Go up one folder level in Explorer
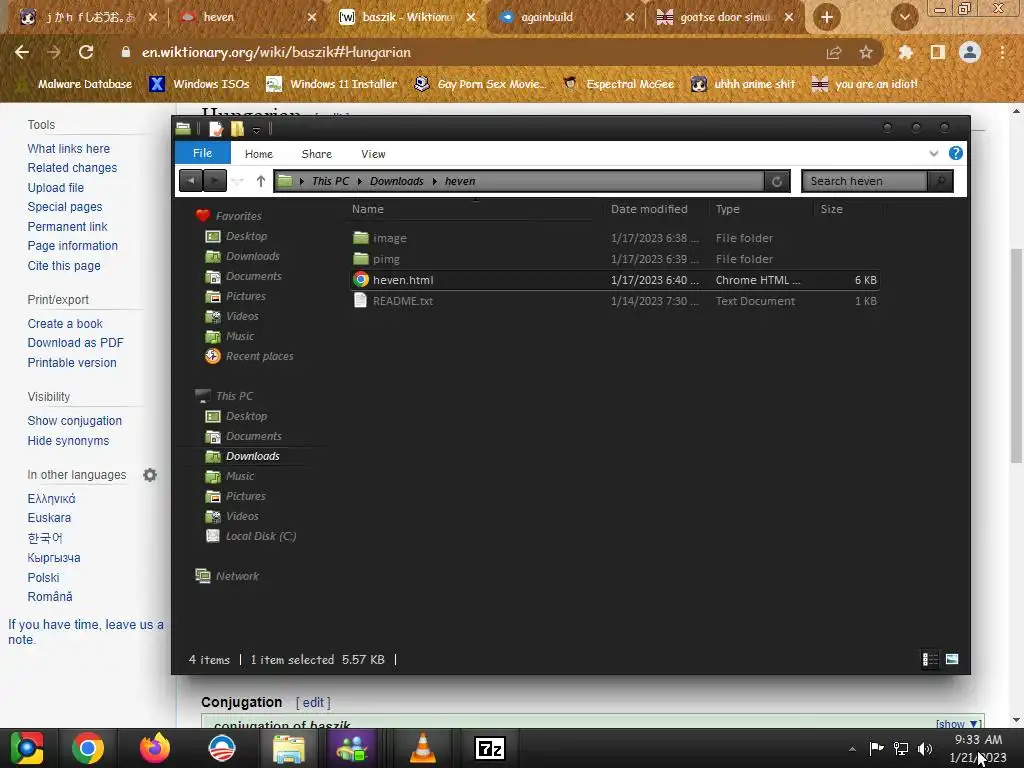 pos(261,181)
